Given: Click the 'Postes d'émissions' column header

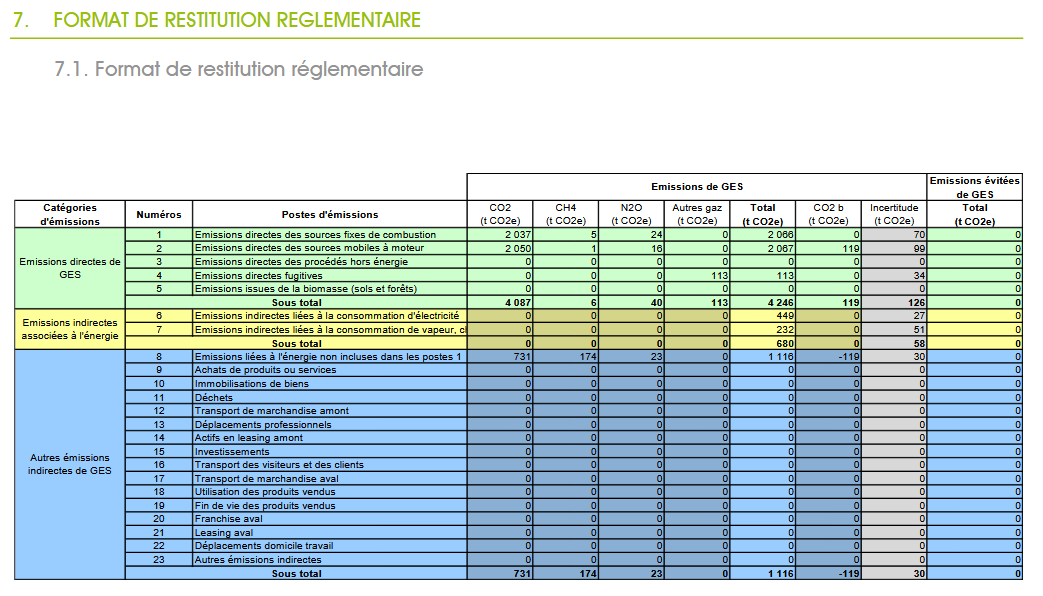Looking at the screenshot, I should point(330,214).
